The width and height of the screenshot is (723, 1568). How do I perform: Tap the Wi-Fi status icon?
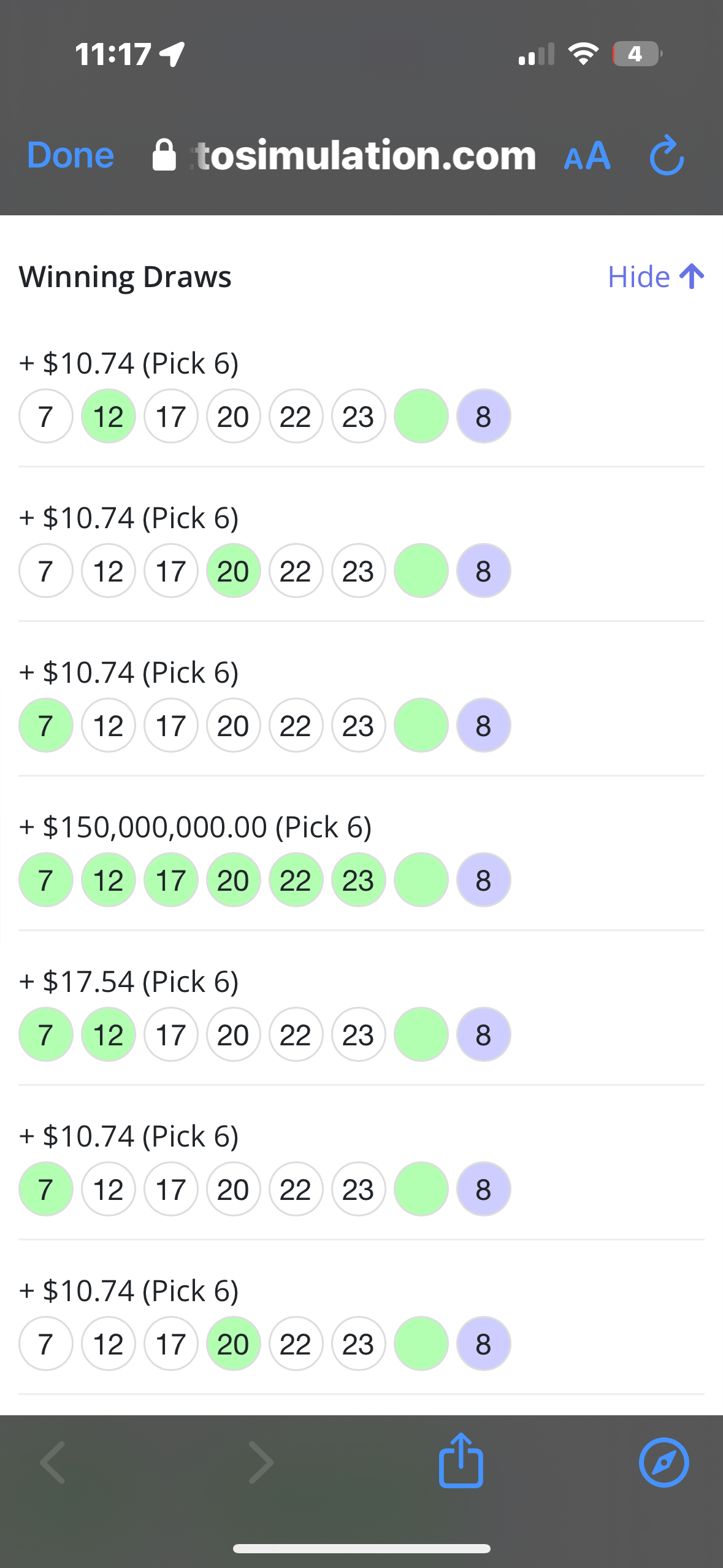[x=583, y=54]
